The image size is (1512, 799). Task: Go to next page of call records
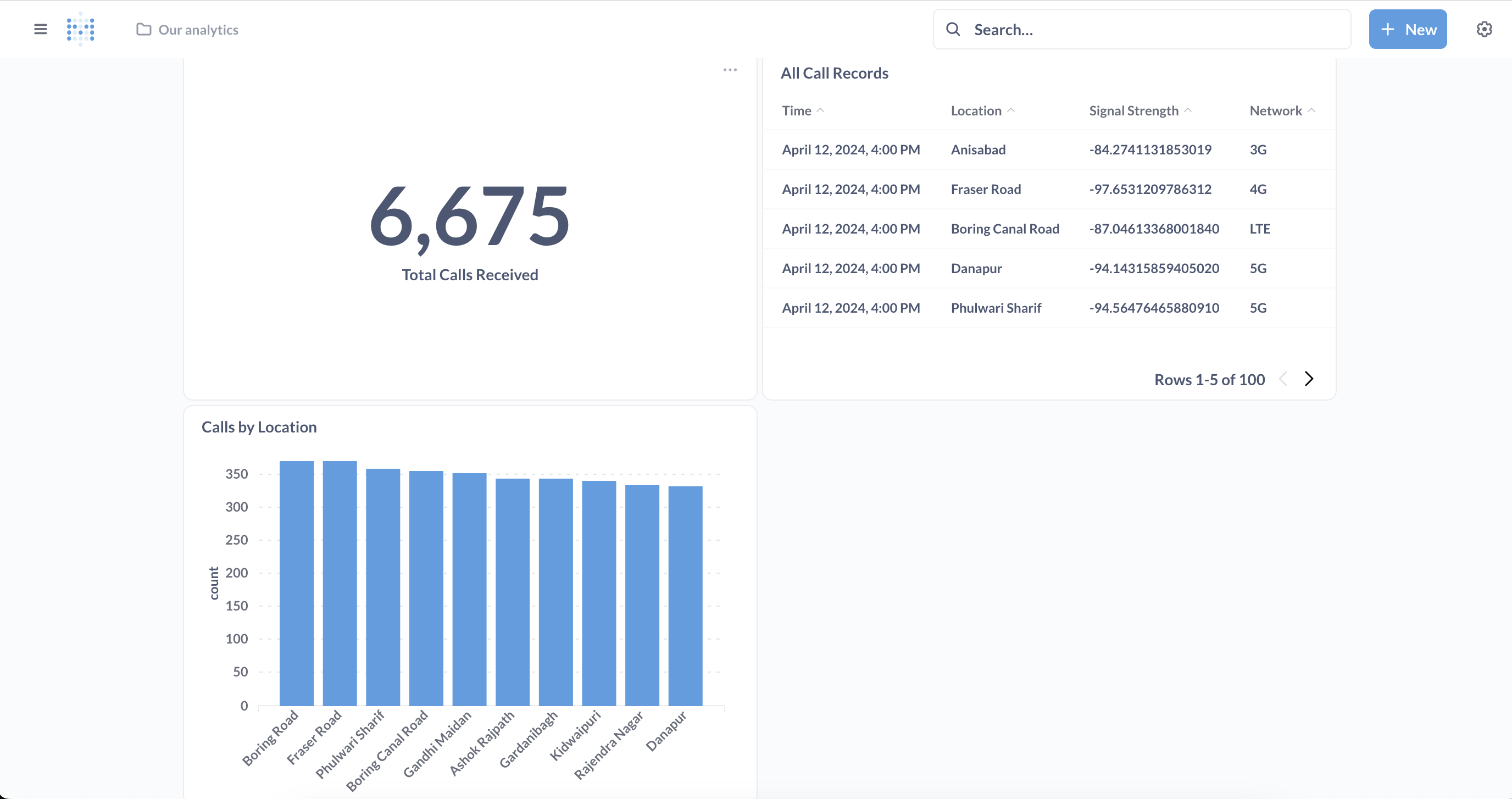1309,379
